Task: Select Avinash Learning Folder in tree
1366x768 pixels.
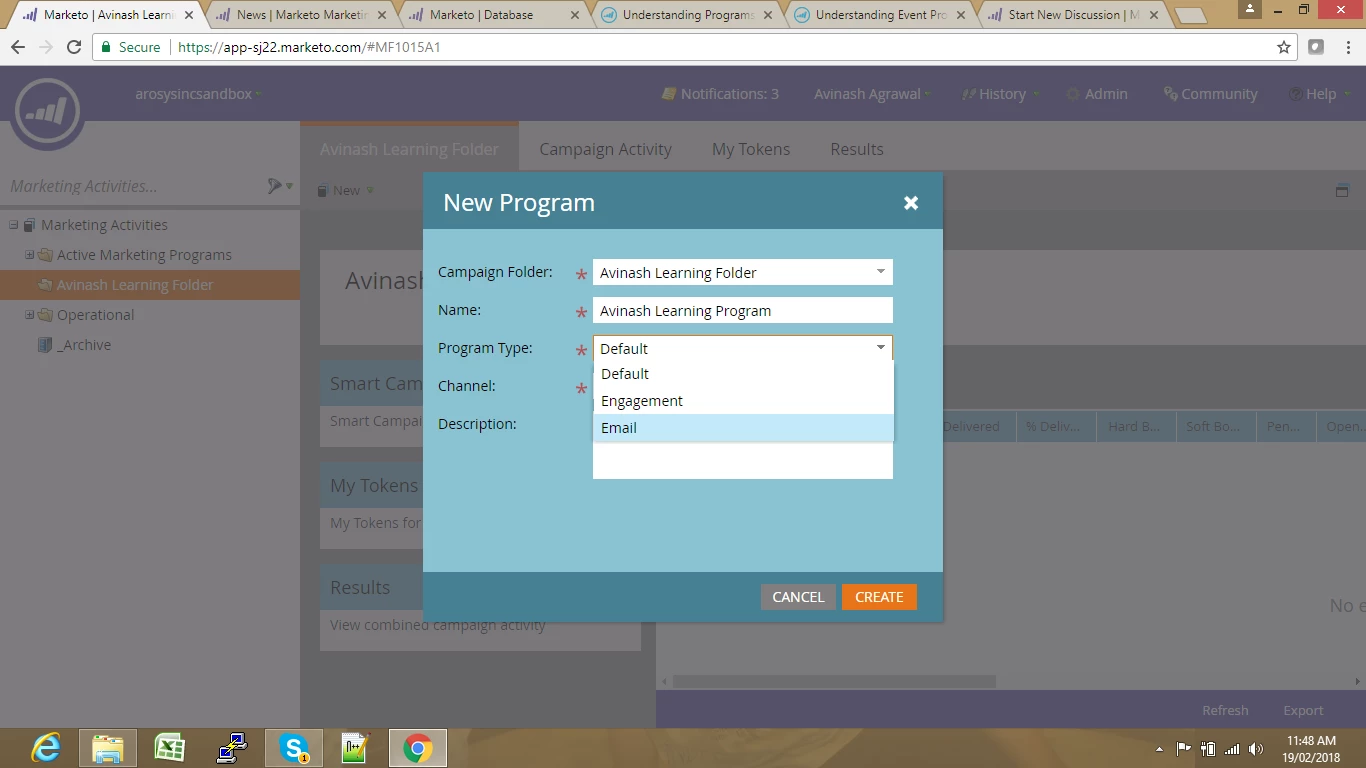Action: 135,285
